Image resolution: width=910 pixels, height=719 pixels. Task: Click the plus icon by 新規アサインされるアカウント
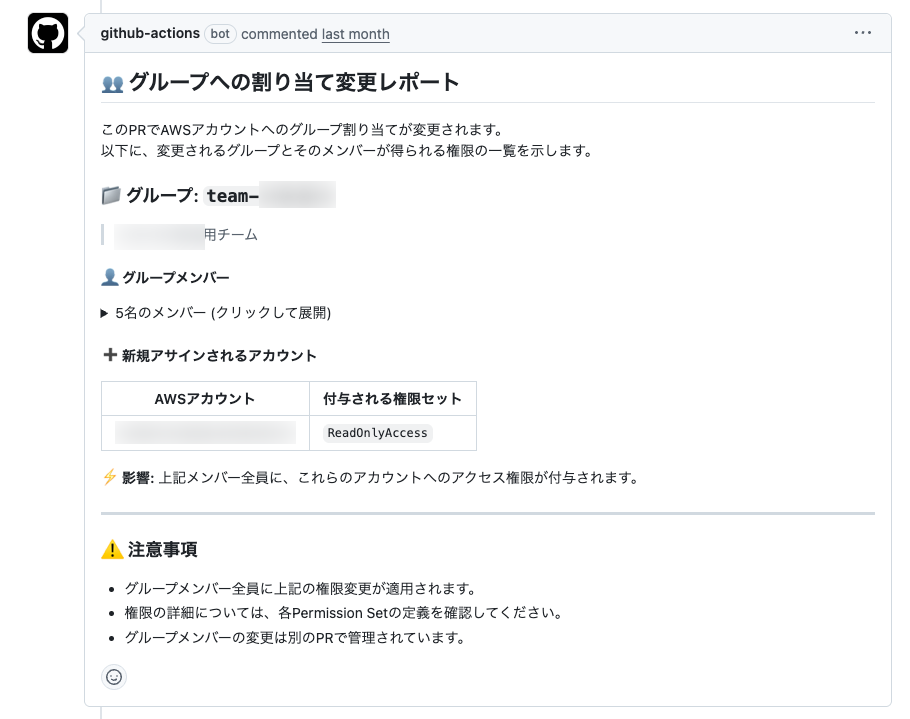(110, 355)
